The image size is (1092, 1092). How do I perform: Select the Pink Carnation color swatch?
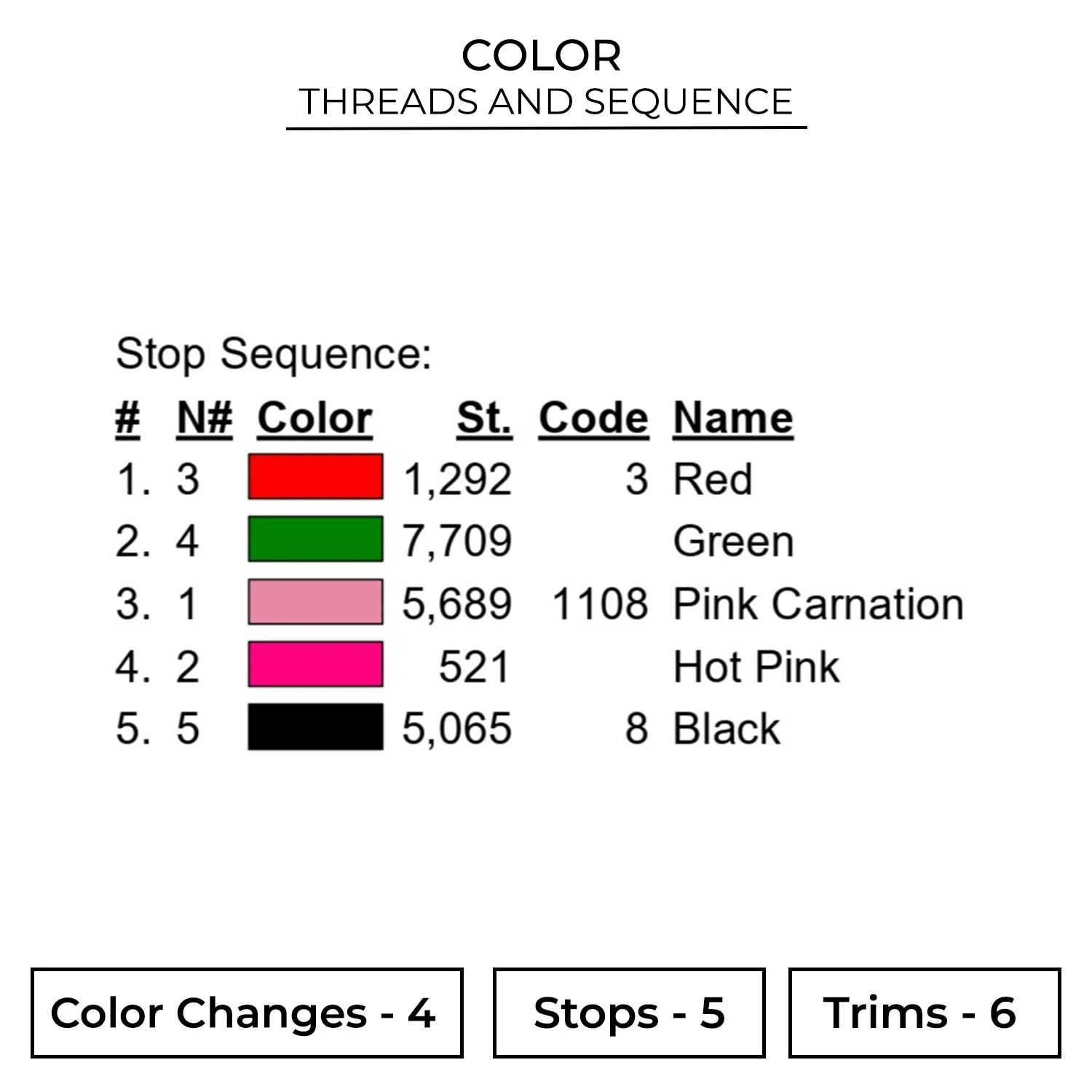(315, 602)
